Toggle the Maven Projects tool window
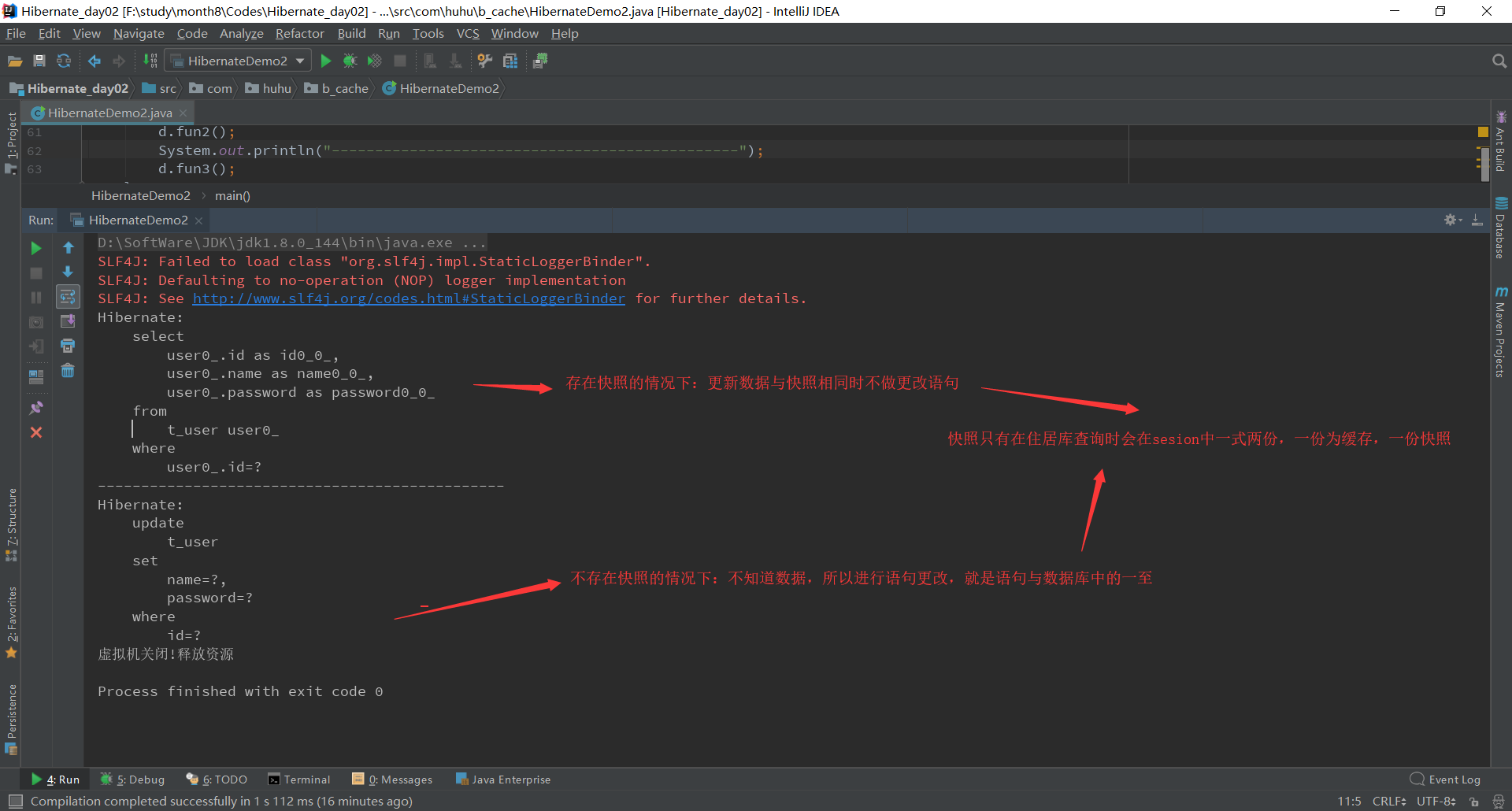This screenshot has height=811, width=1512. [1501, 331]
